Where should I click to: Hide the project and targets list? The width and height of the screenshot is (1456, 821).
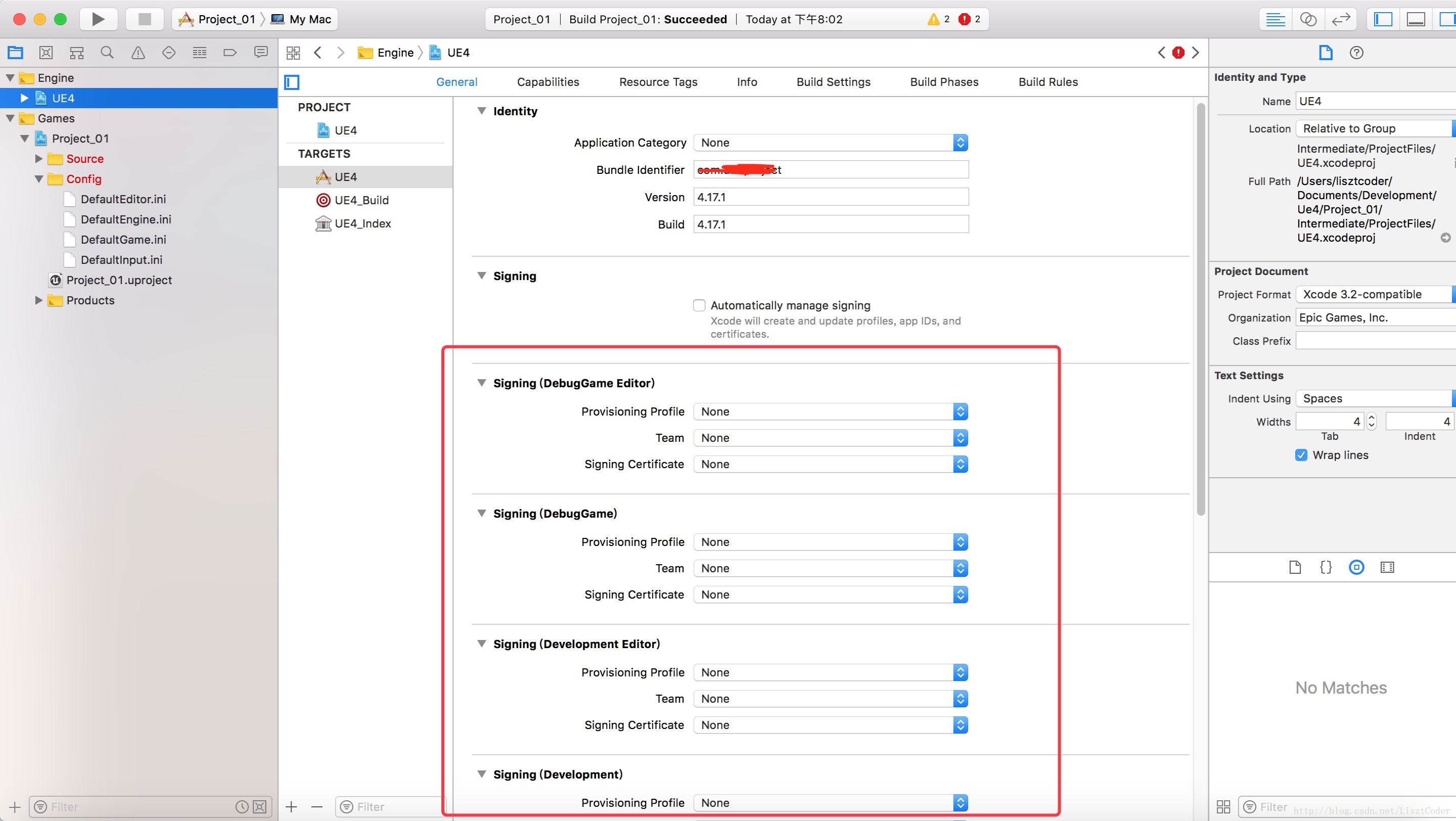point(292,82)
